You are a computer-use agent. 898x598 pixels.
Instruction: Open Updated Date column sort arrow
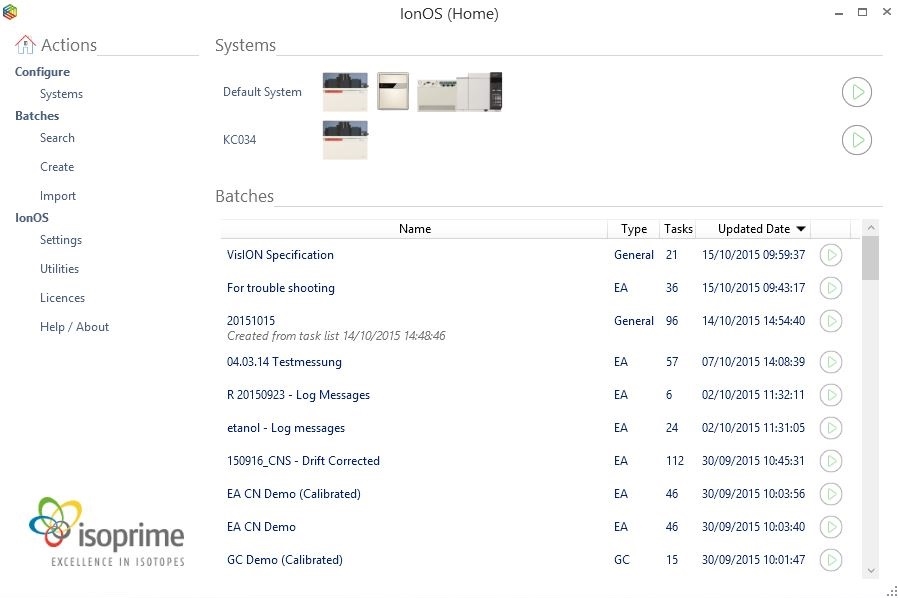pyautogui.click(x=801, y=229)
